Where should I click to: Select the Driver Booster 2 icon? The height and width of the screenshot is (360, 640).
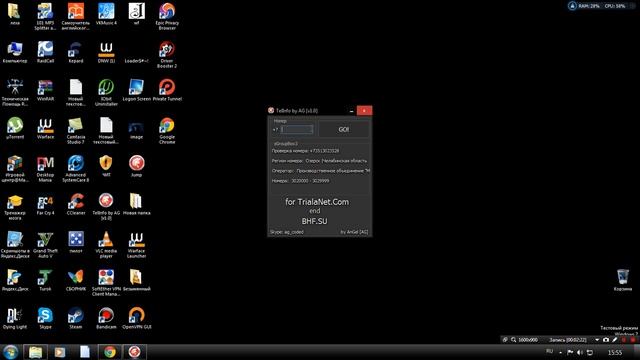pyautogui.click(x=167, y=54)
